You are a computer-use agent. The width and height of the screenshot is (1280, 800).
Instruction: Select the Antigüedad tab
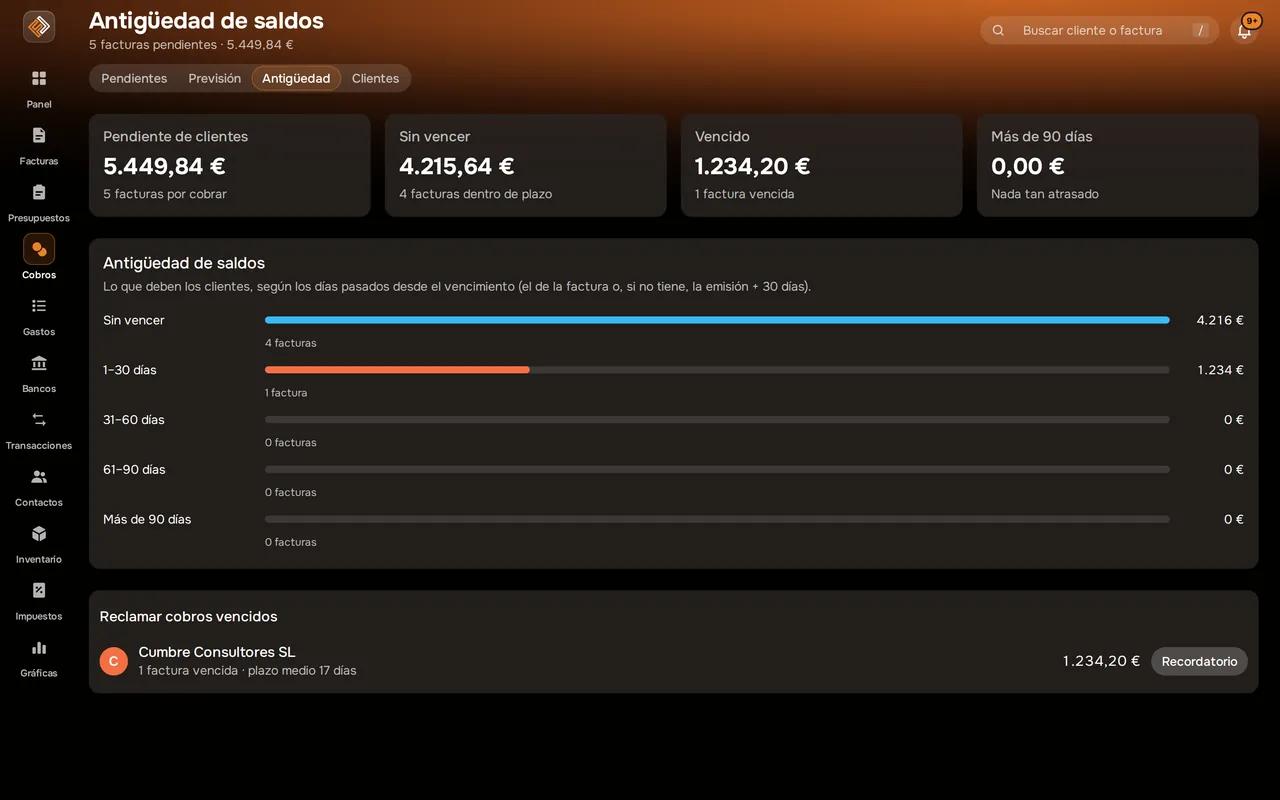(296, 78)
